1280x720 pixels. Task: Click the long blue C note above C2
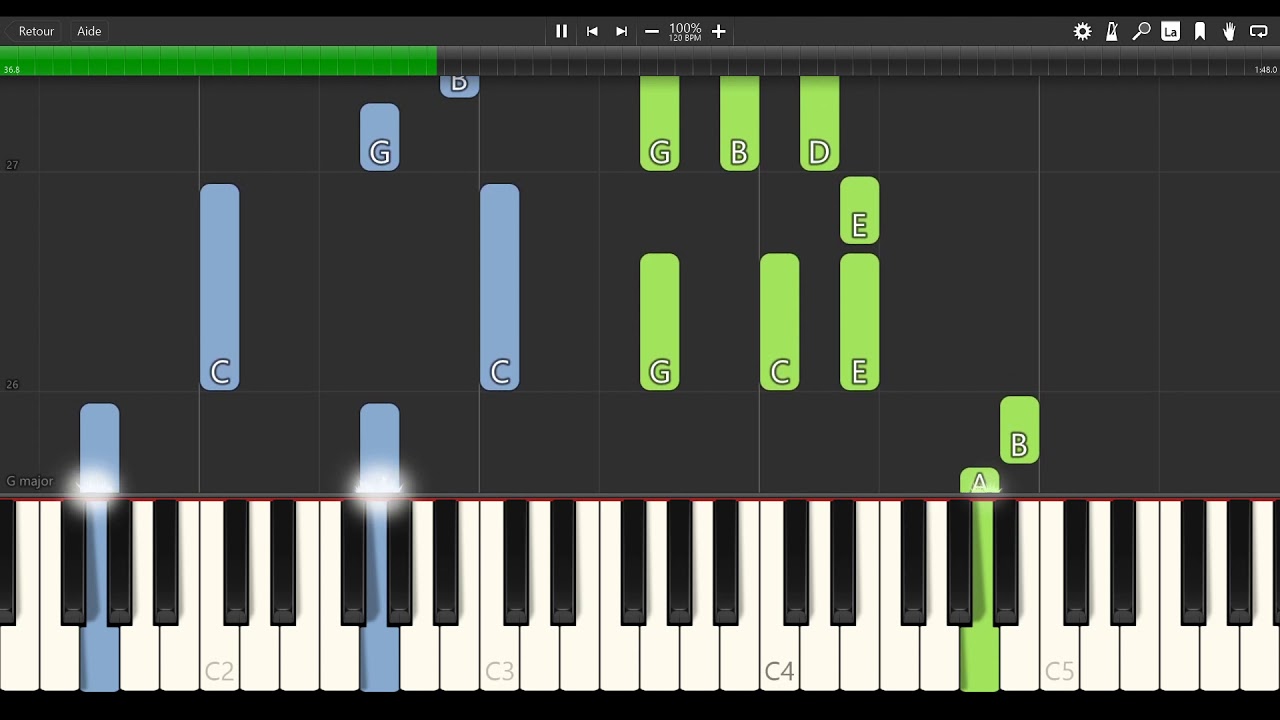pyautogui.click(x=219, y=287)
